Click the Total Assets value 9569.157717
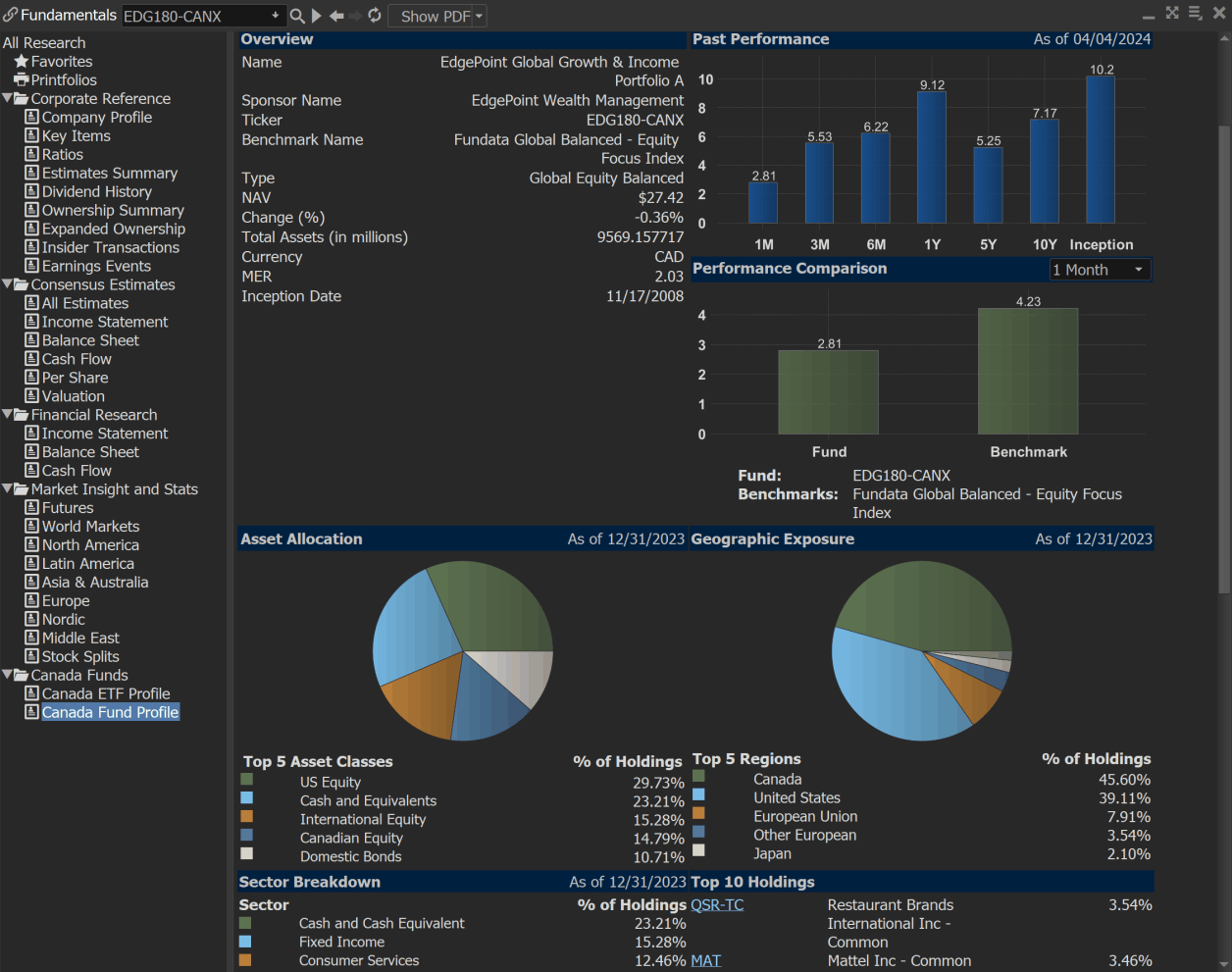The height and width of the screenshot is (972, 1232). click(x=641, y=237)
